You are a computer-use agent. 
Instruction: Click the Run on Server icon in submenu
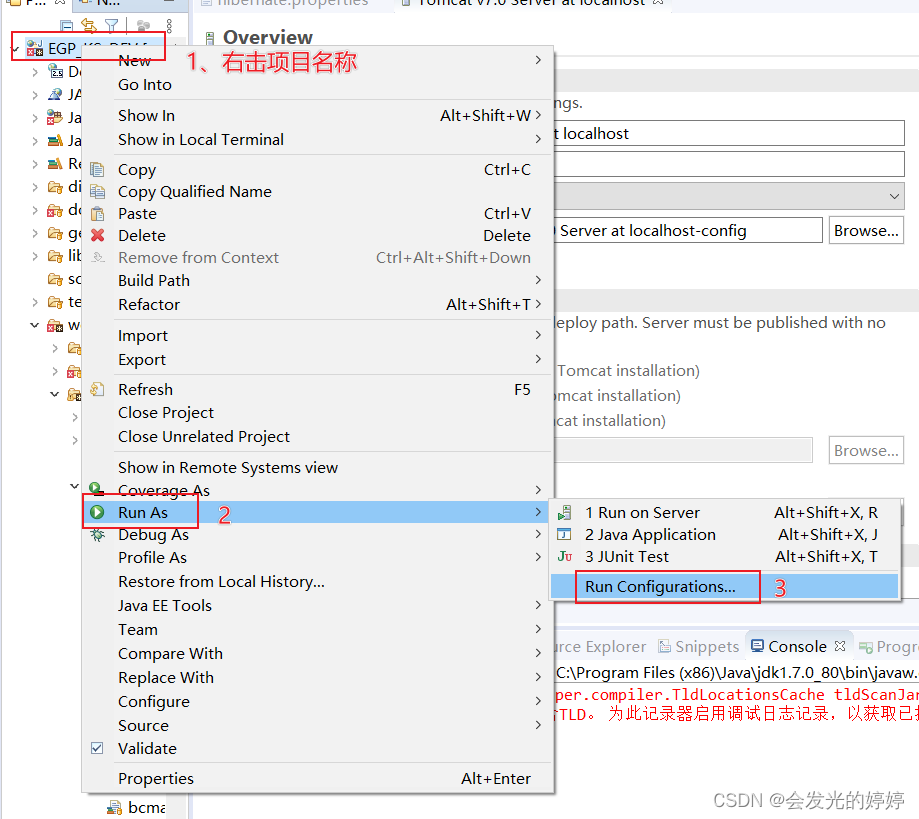tap(563, 512)
